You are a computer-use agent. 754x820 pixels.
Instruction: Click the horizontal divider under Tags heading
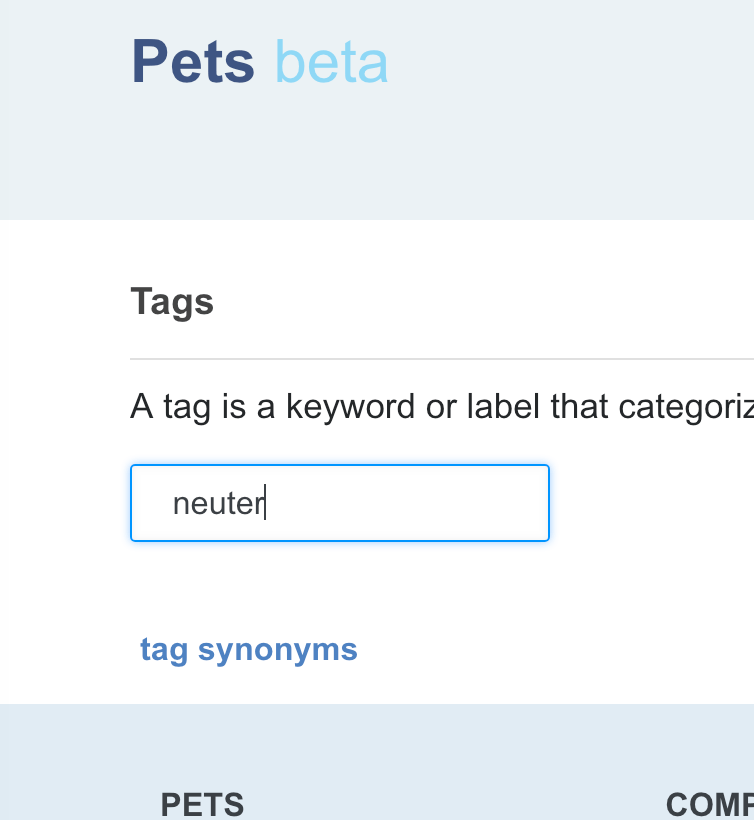click(441, 358)
